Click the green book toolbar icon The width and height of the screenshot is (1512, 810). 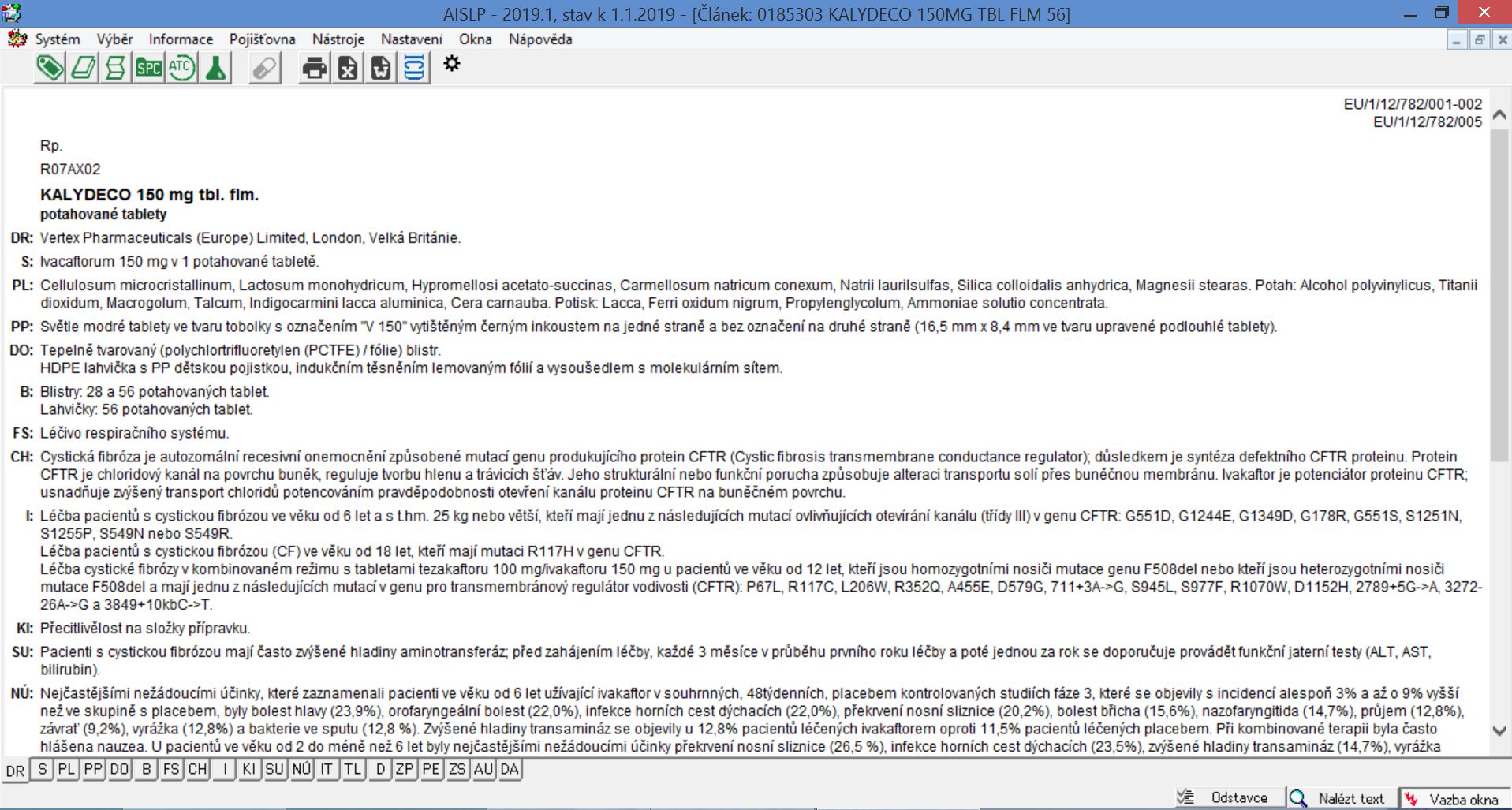click(83, 69)
